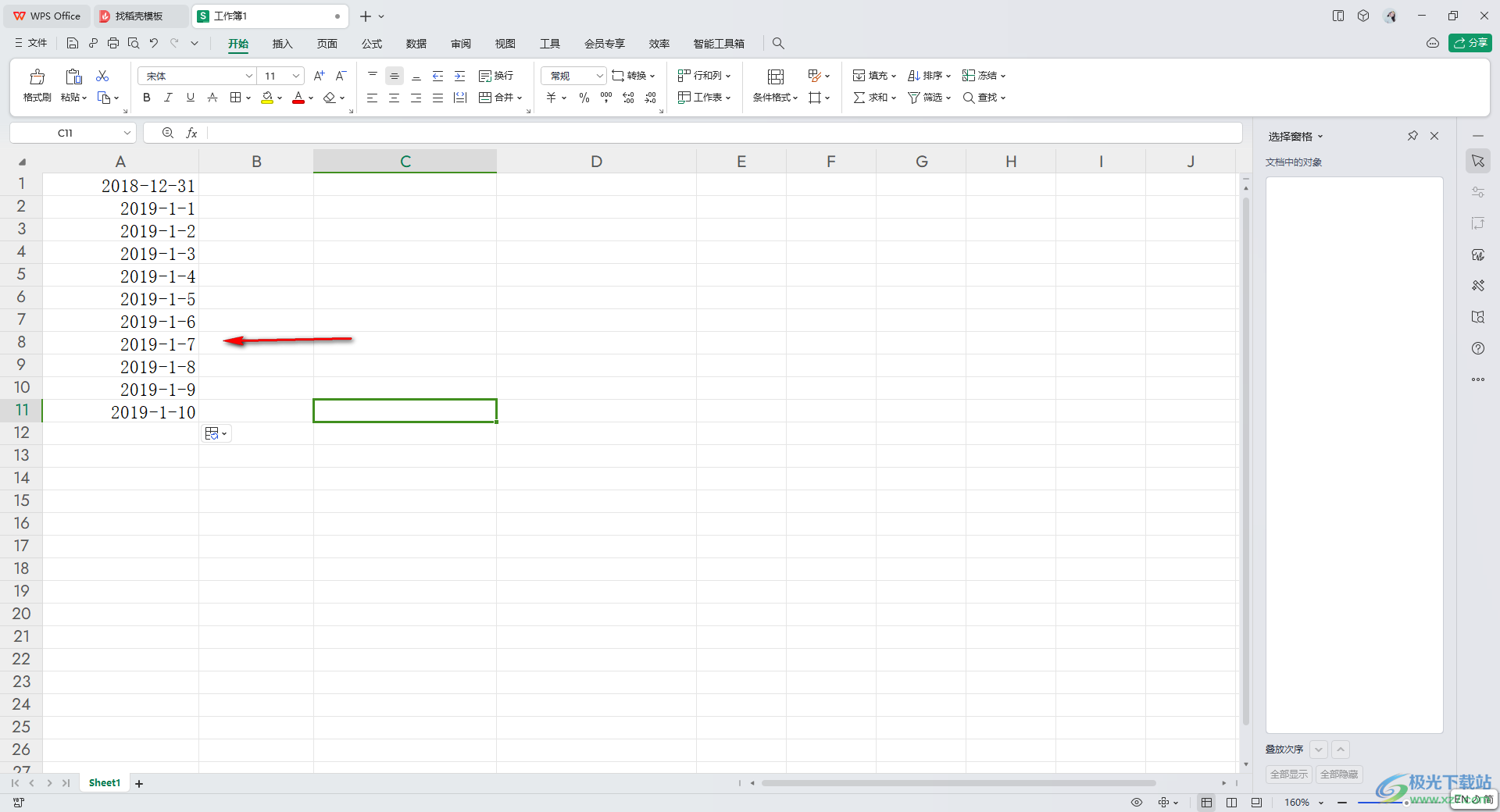The height and width of the screenshot is (812, 1500).
Task: Click the thousands separator icon
Action: 606,98
